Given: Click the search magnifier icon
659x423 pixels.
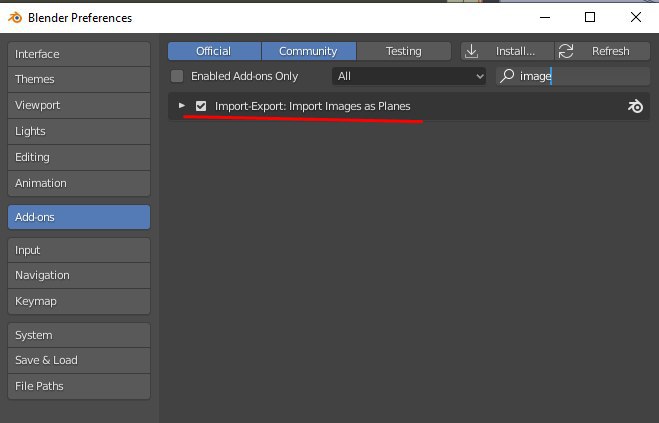Looking at the screenshot, I should click(x=507, y=76).
